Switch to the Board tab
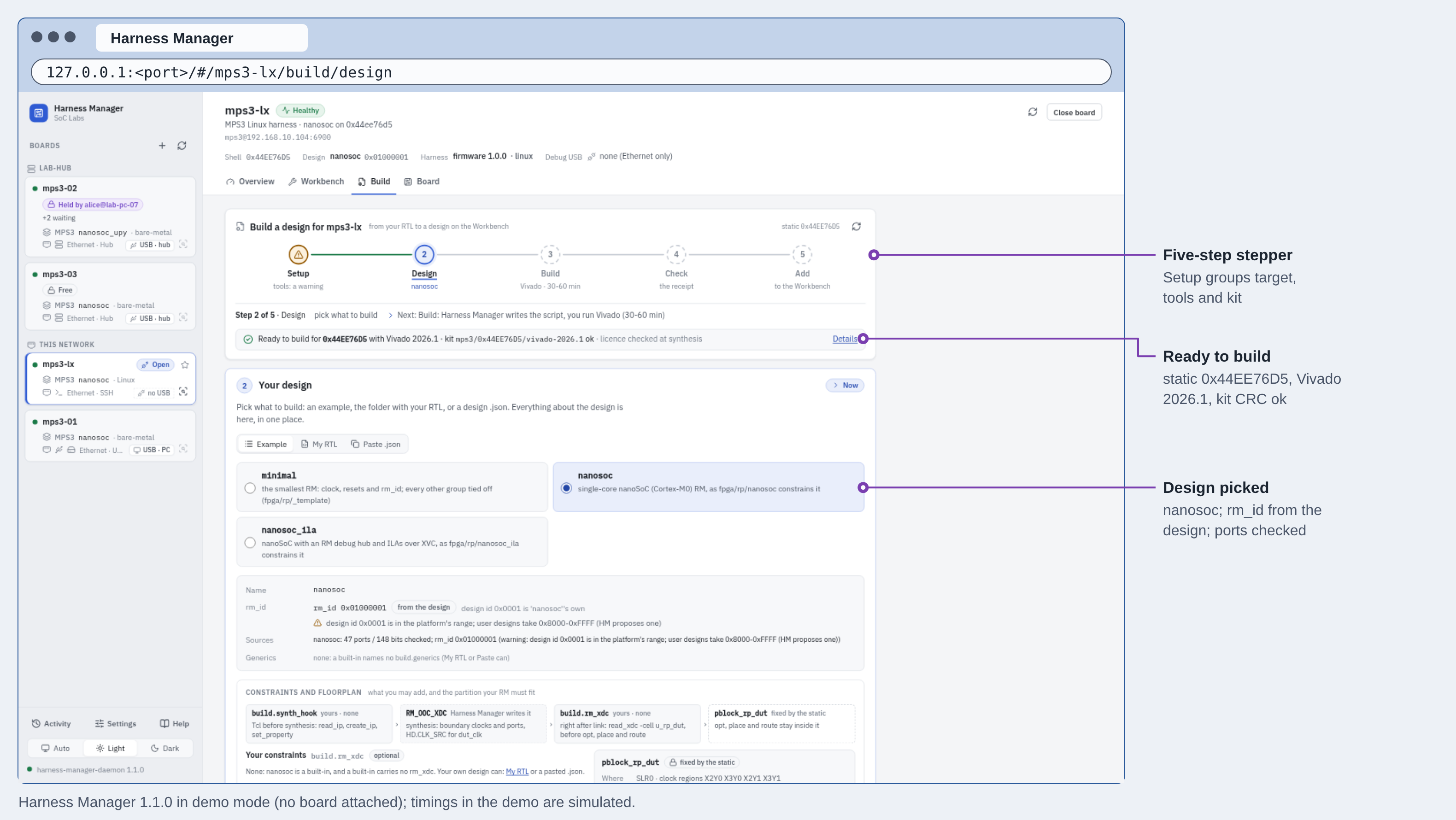The height and width of the screenshot is (820, 1456). pos(422,182)
